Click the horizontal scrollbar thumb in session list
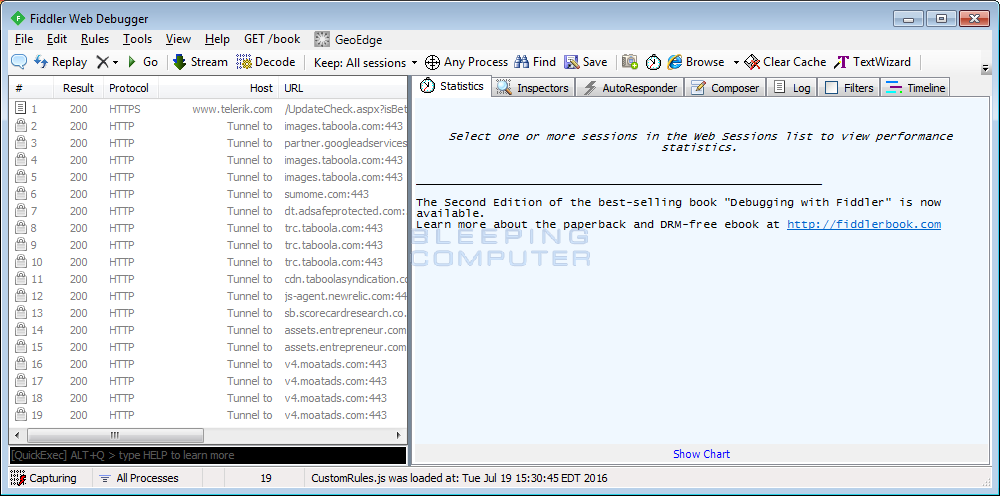1000x496 pixels. 114,435
